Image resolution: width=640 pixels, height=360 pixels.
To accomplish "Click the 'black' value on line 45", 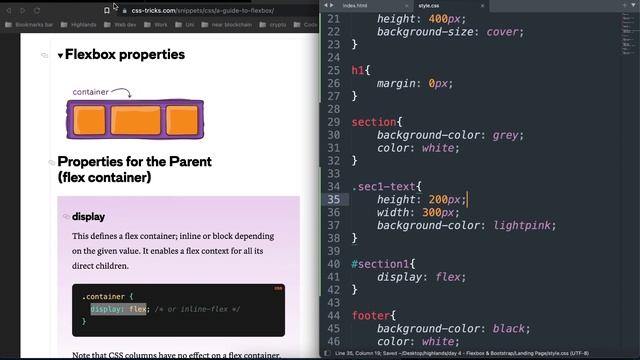I will (509, 329).
